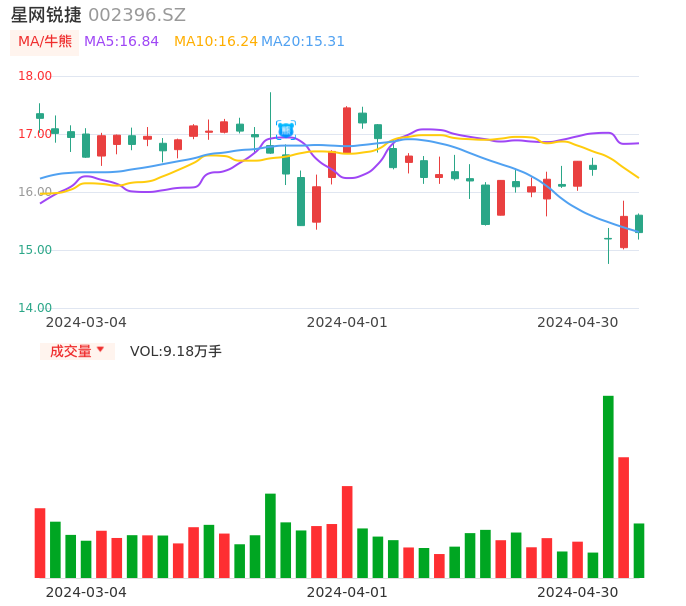This screenshot has height=606, width=686.
Task: Click the stock name 星网锐捷
Action: click(x=46, y=15)
